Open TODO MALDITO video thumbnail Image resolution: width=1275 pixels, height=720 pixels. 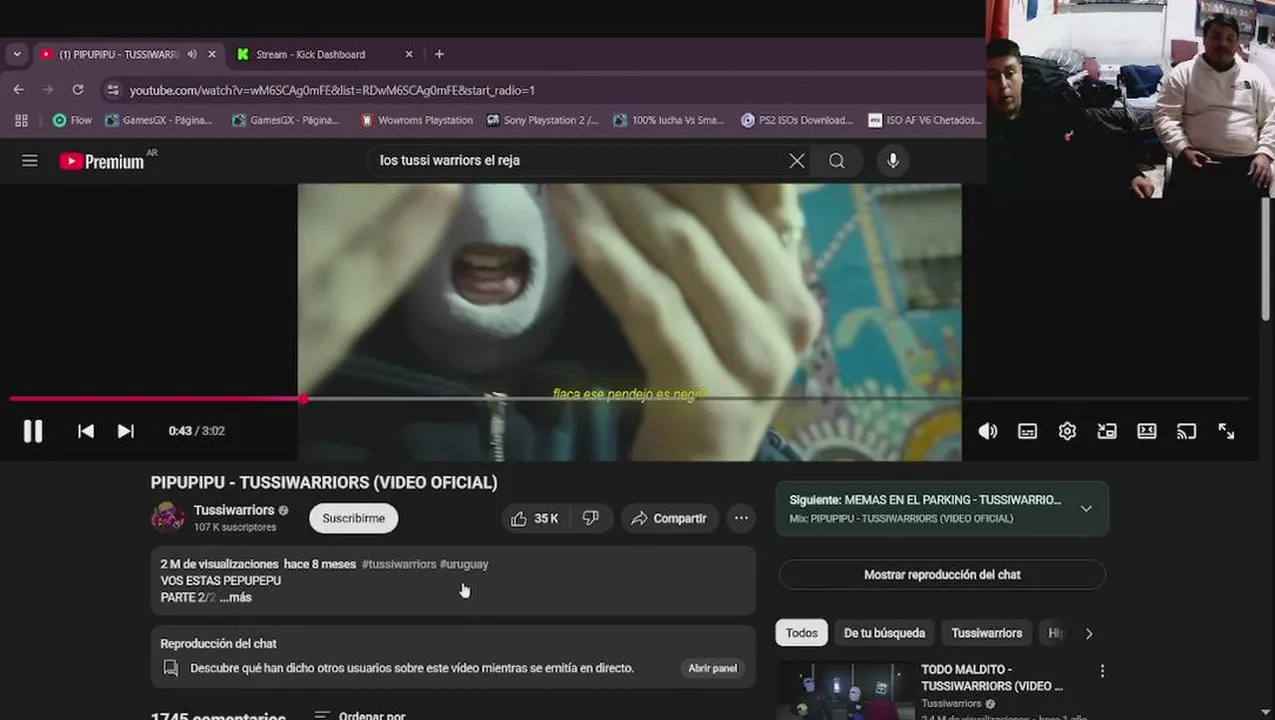click(846, 690)
